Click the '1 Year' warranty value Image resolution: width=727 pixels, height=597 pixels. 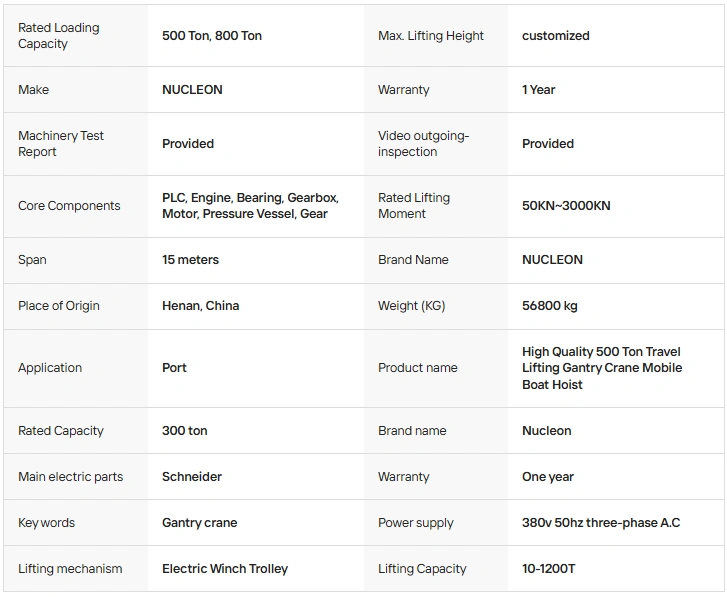tap(538, 89)
